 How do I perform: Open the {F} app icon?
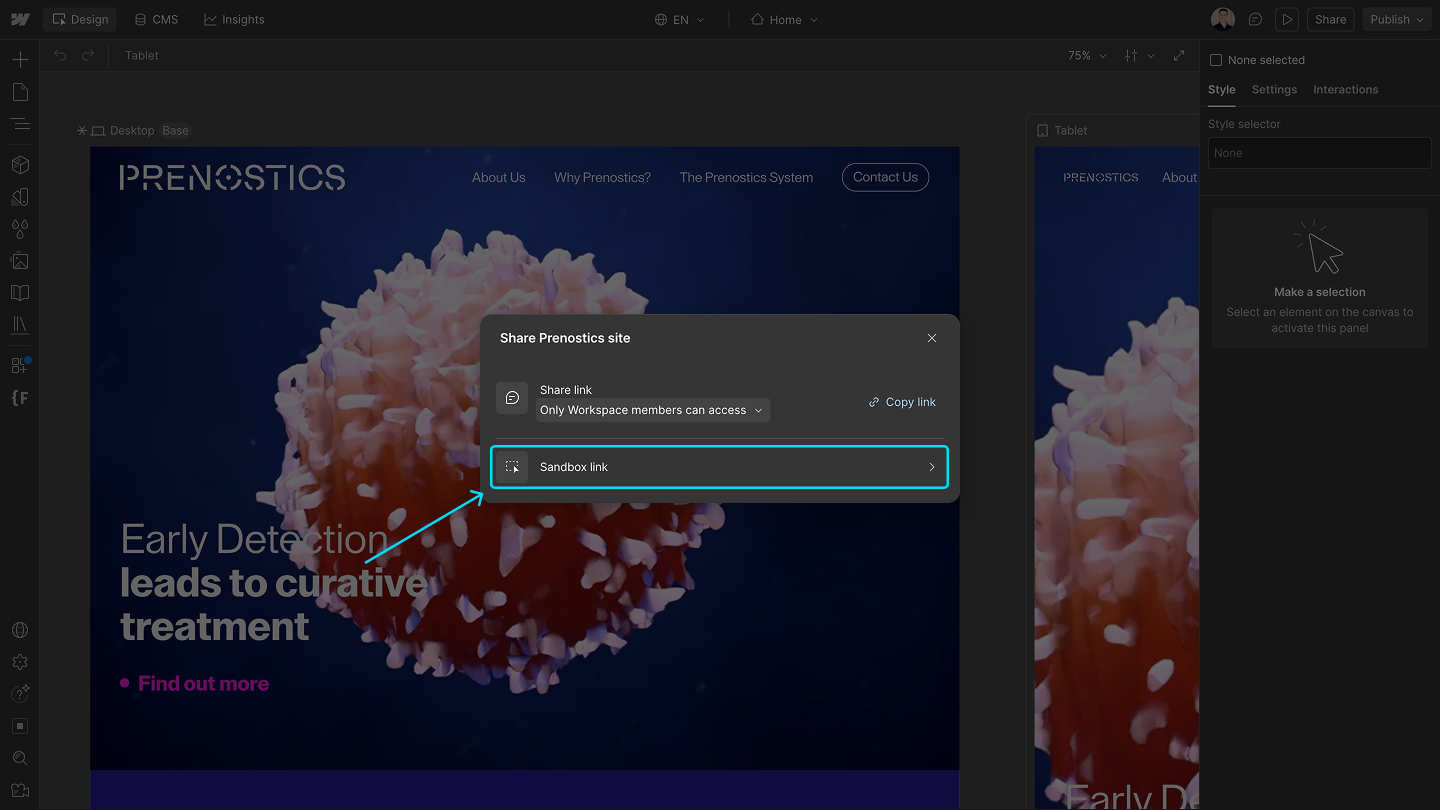[x=20, y=397]
